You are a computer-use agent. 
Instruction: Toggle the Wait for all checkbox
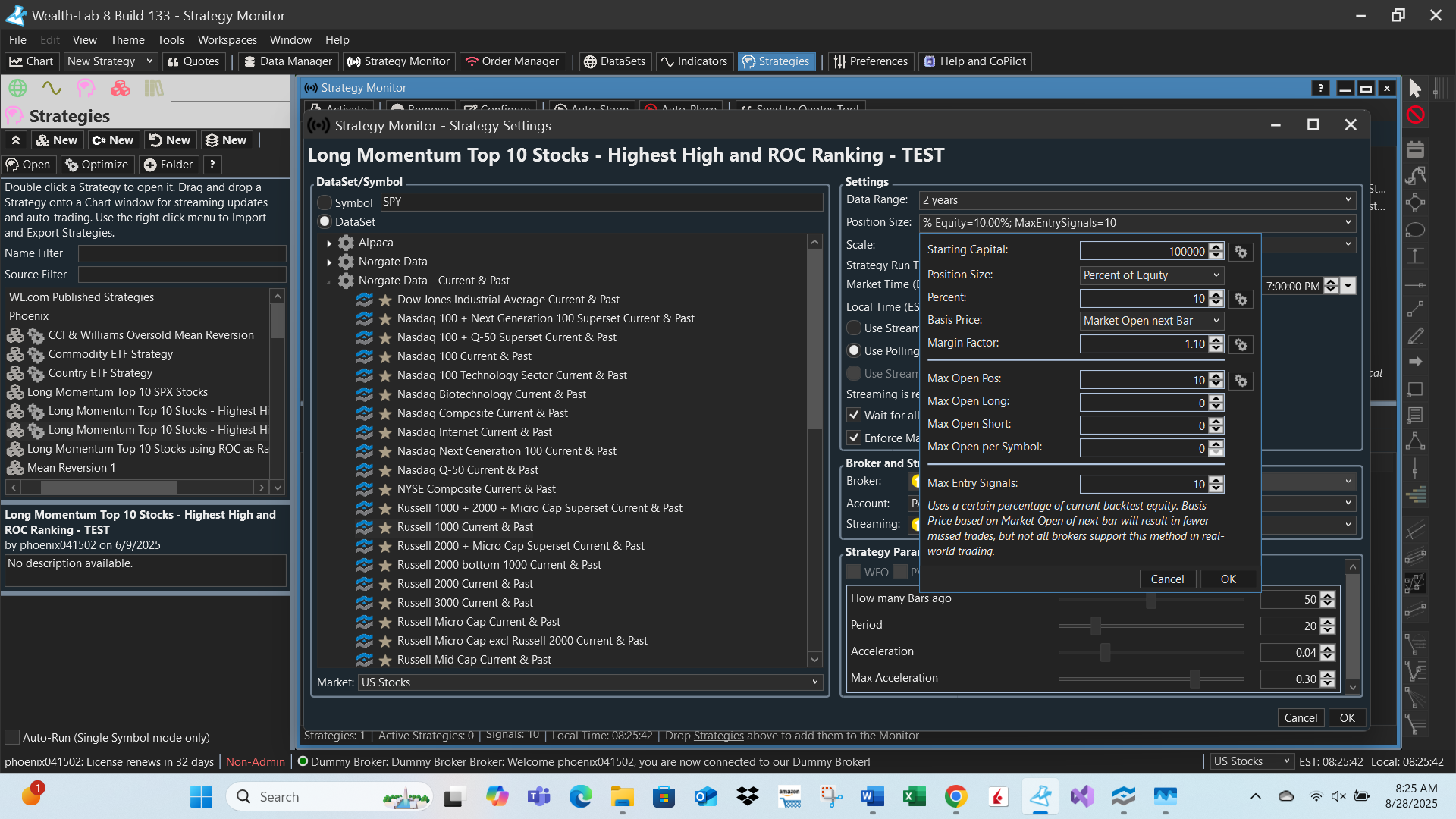click(x=854, y=415)
